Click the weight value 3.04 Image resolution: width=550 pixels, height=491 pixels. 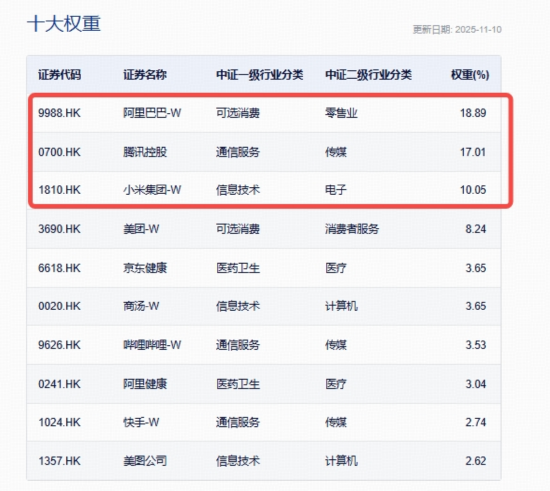pyautogui.click(x=476, y=384)
